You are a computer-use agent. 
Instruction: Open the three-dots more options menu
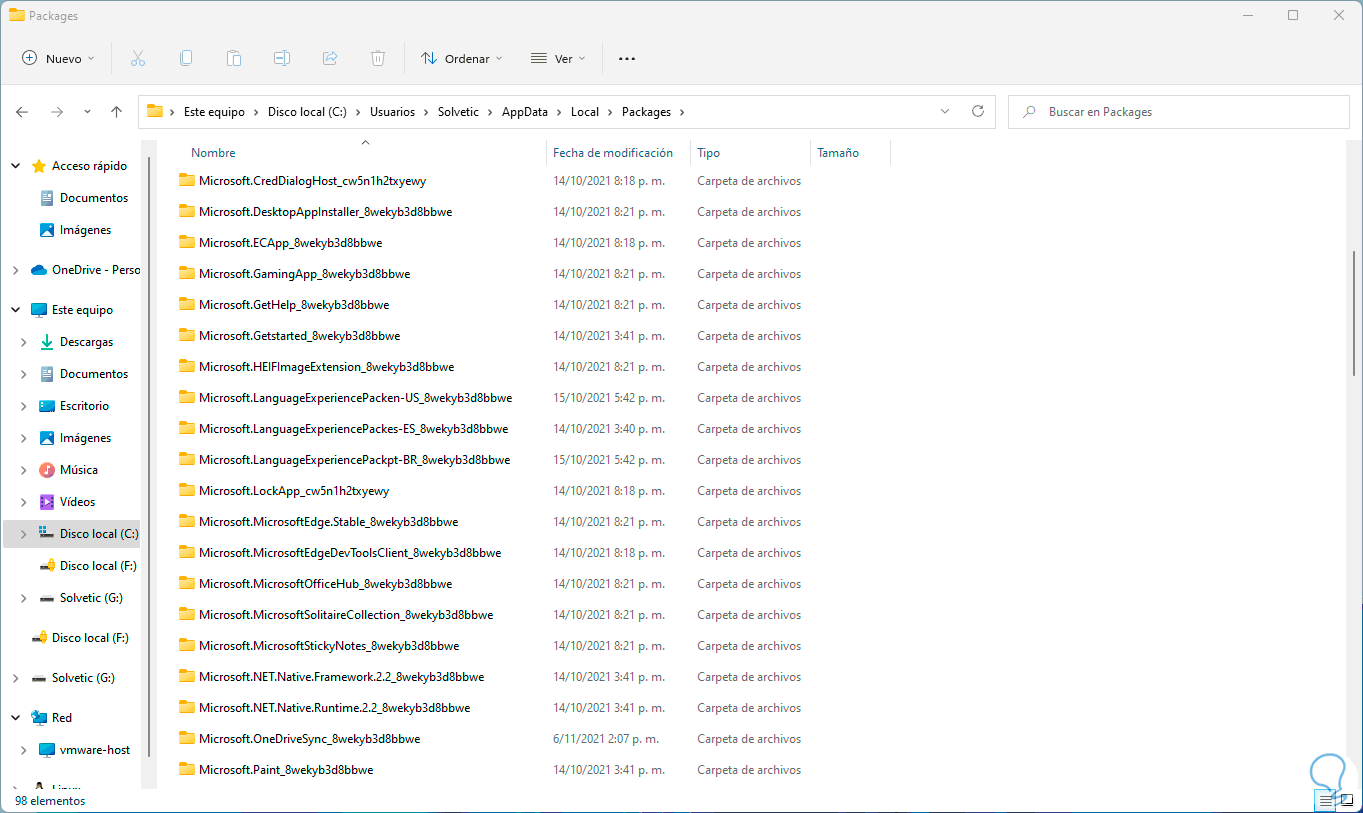(x=627, y=59)
